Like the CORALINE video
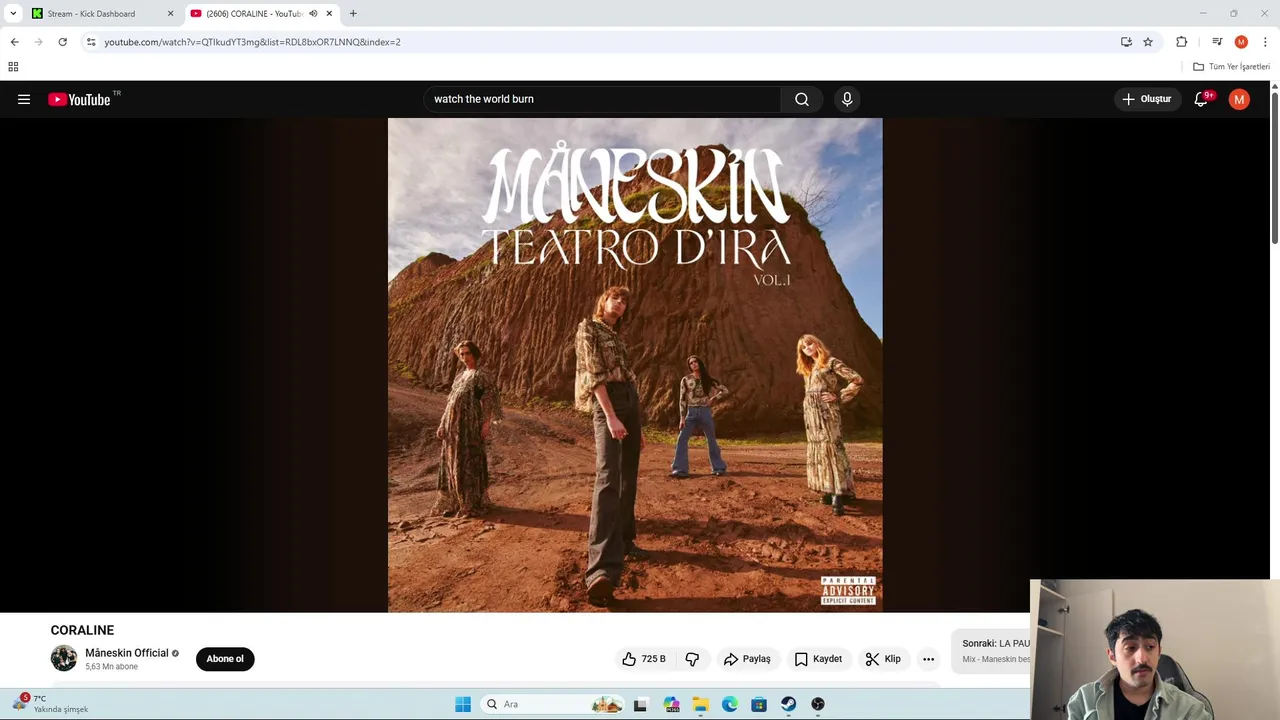This screenshot has width=1280, height=720. click(x=643, y=659)
